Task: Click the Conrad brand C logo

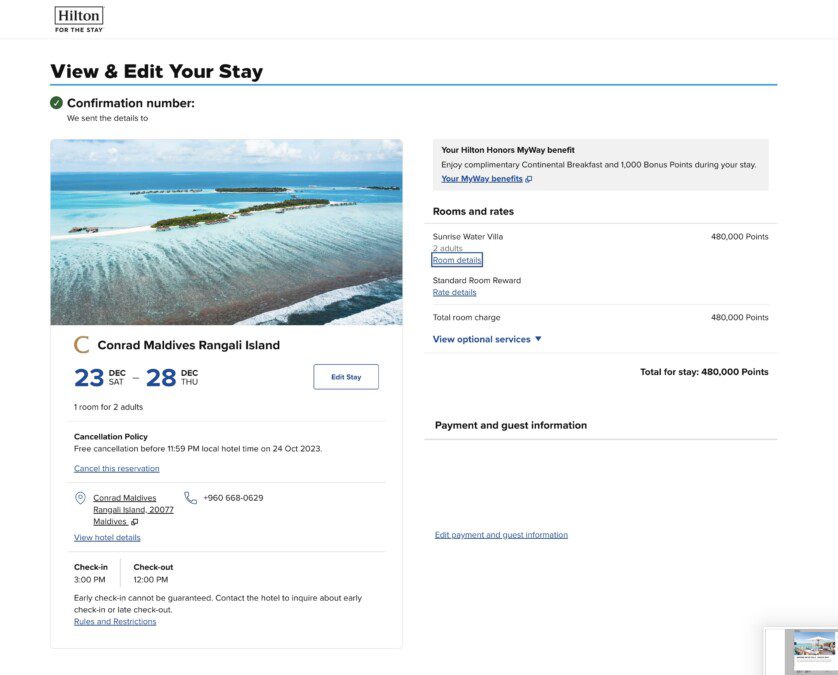Action: pyautogui.click(x=81, y=345)
